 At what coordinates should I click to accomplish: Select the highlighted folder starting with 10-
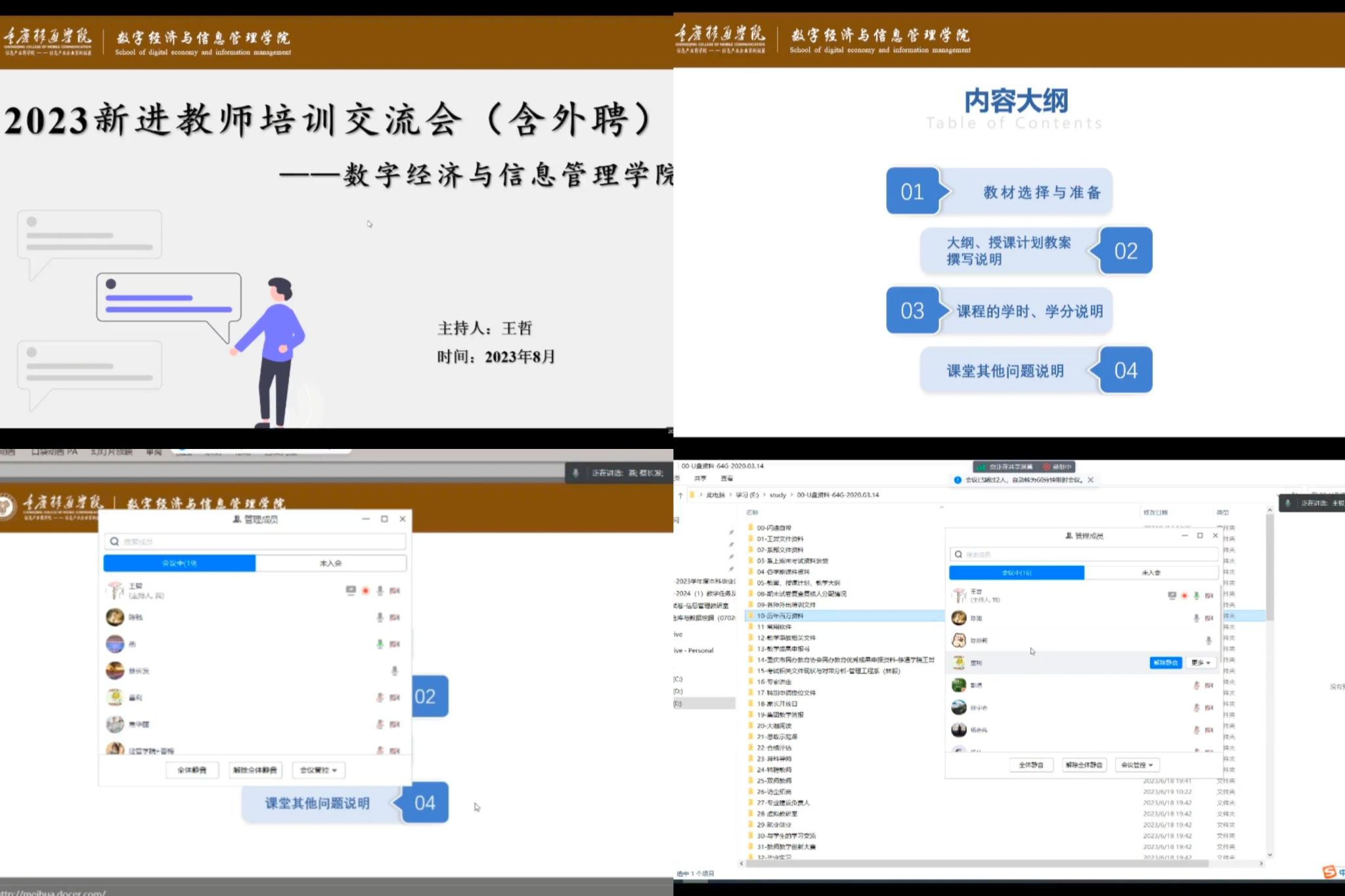pos(780,616)
